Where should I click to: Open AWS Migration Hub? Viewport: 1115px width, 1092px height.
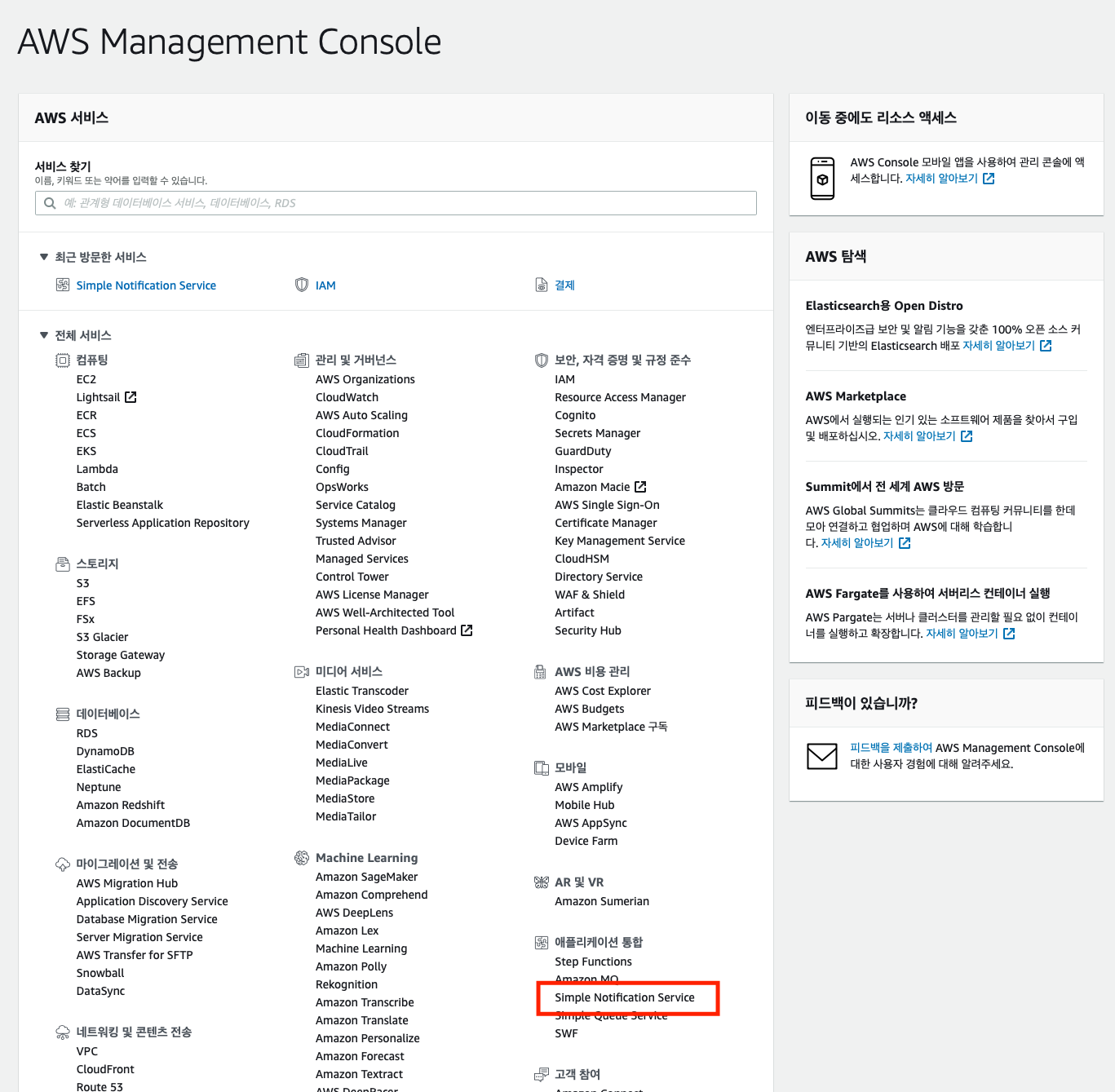126,883
